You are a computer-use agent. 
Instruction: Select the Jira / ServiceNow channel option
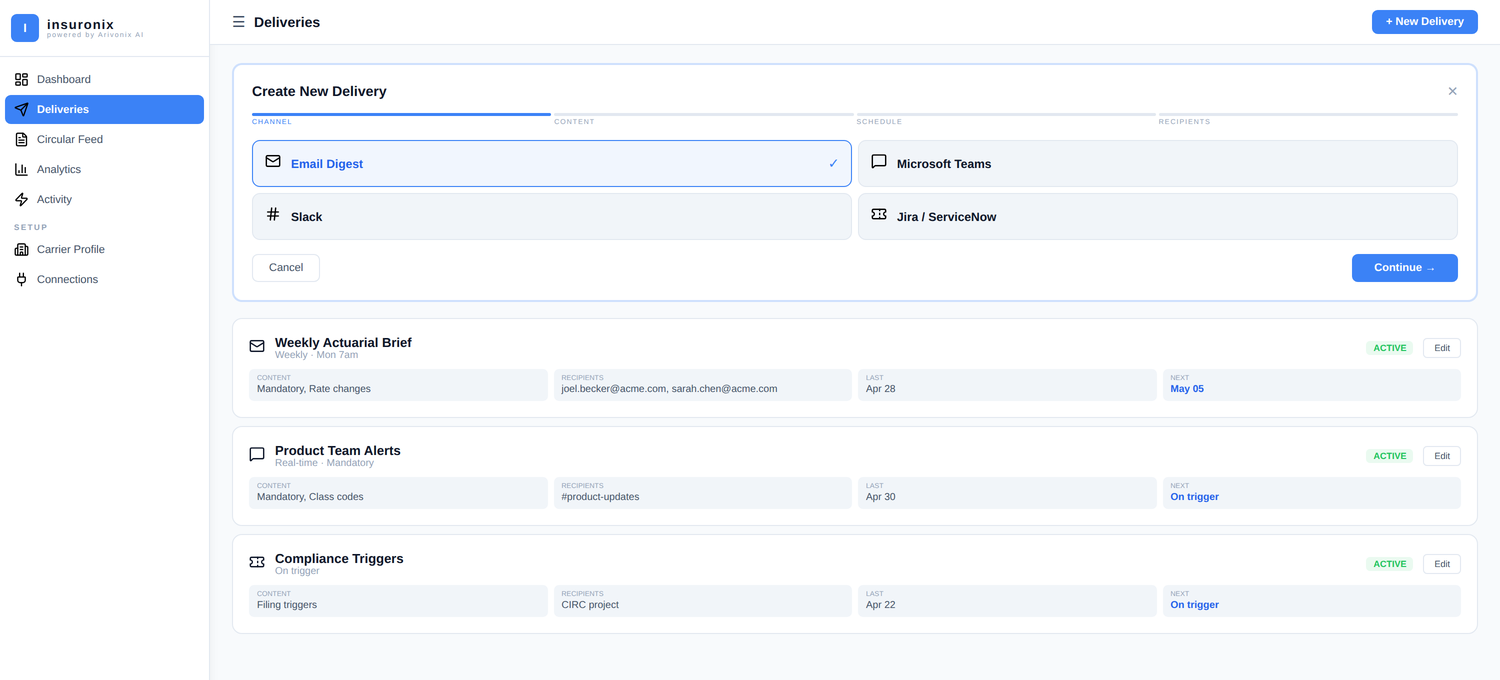(1158, 216)
